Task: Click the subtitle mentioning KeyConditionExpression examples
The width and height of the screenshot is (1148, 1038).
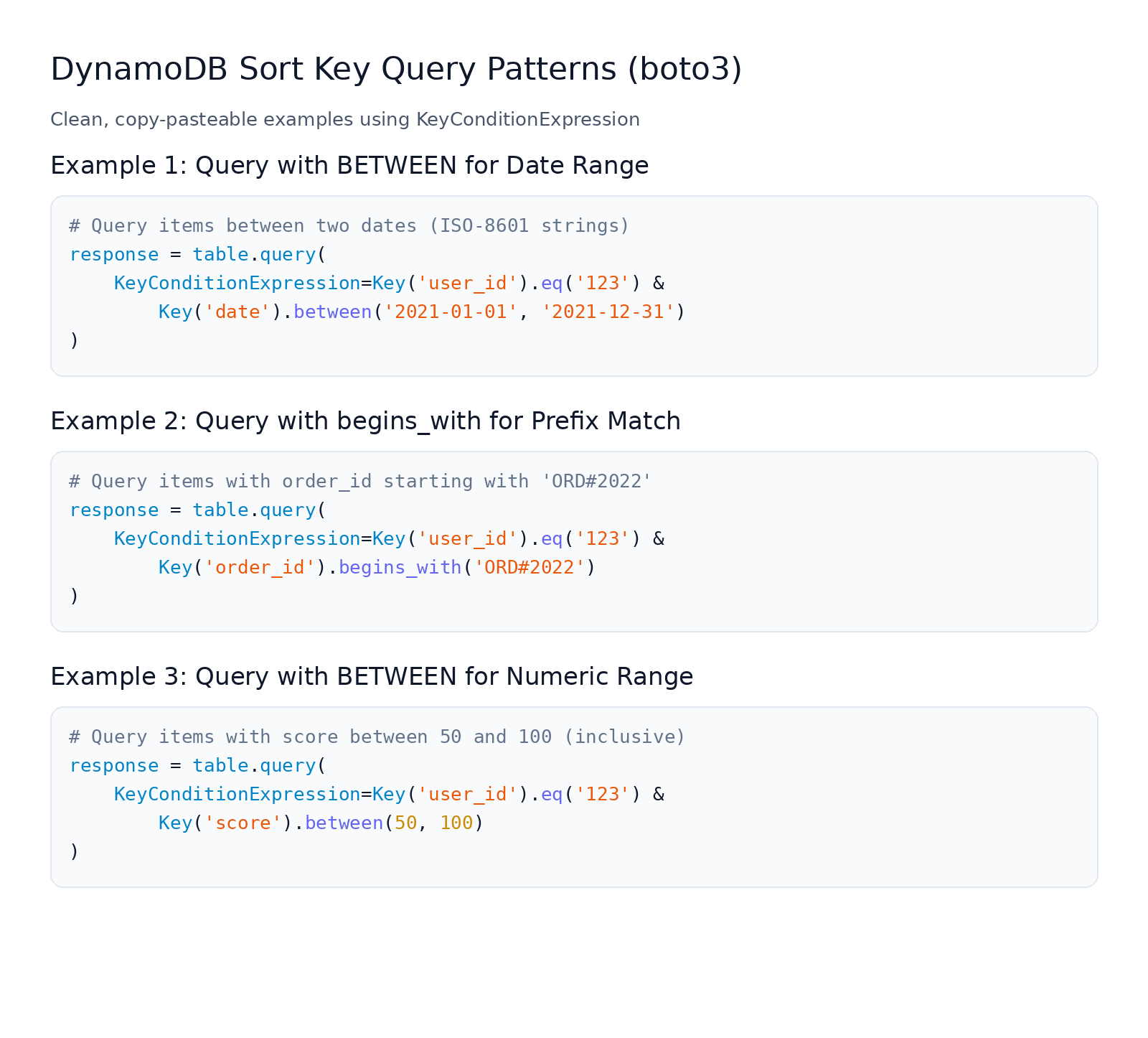Action: coord(344,119)
